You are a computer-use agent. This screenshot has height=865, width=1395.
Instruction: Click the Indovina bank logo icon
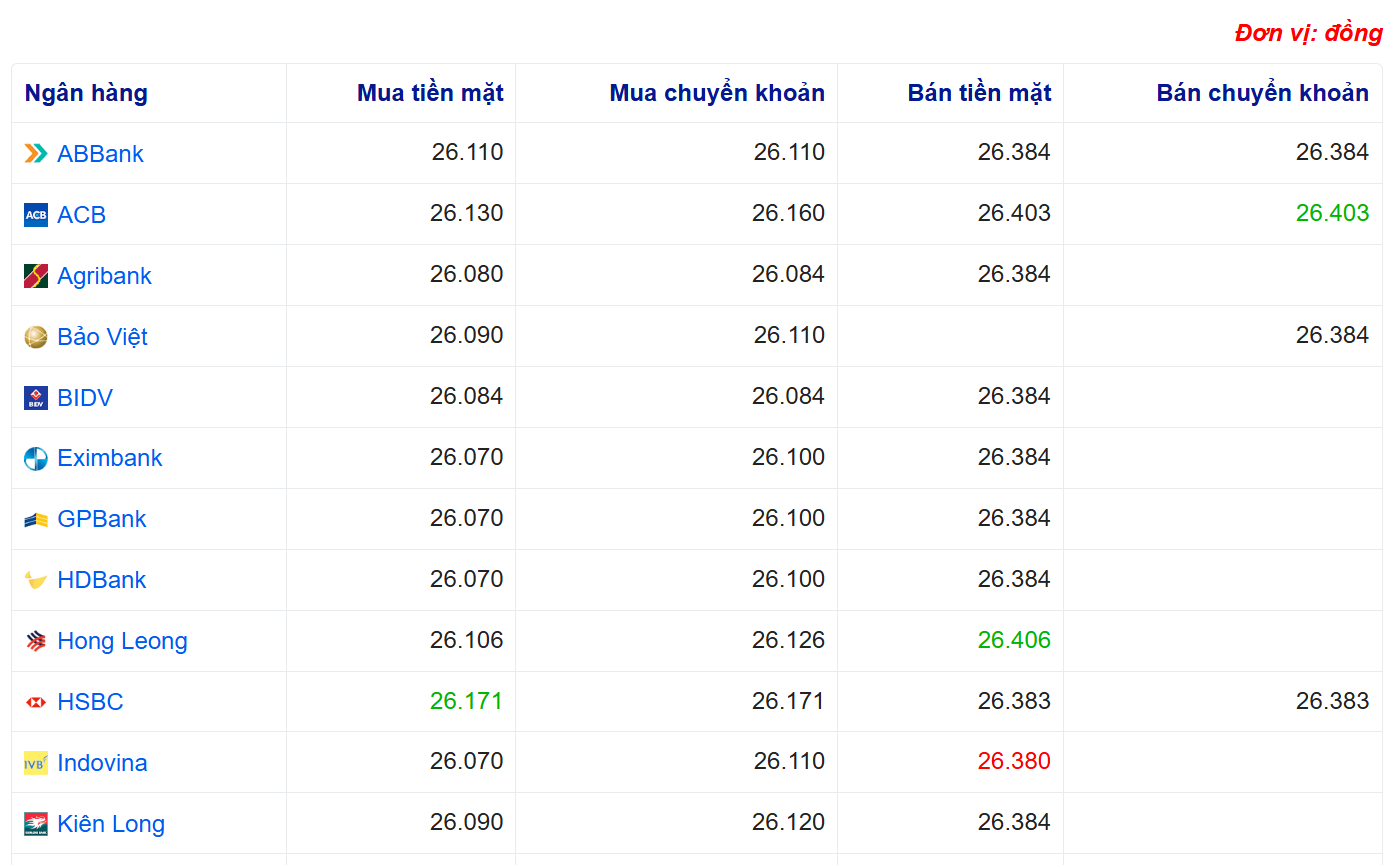[x=36, y=764]
